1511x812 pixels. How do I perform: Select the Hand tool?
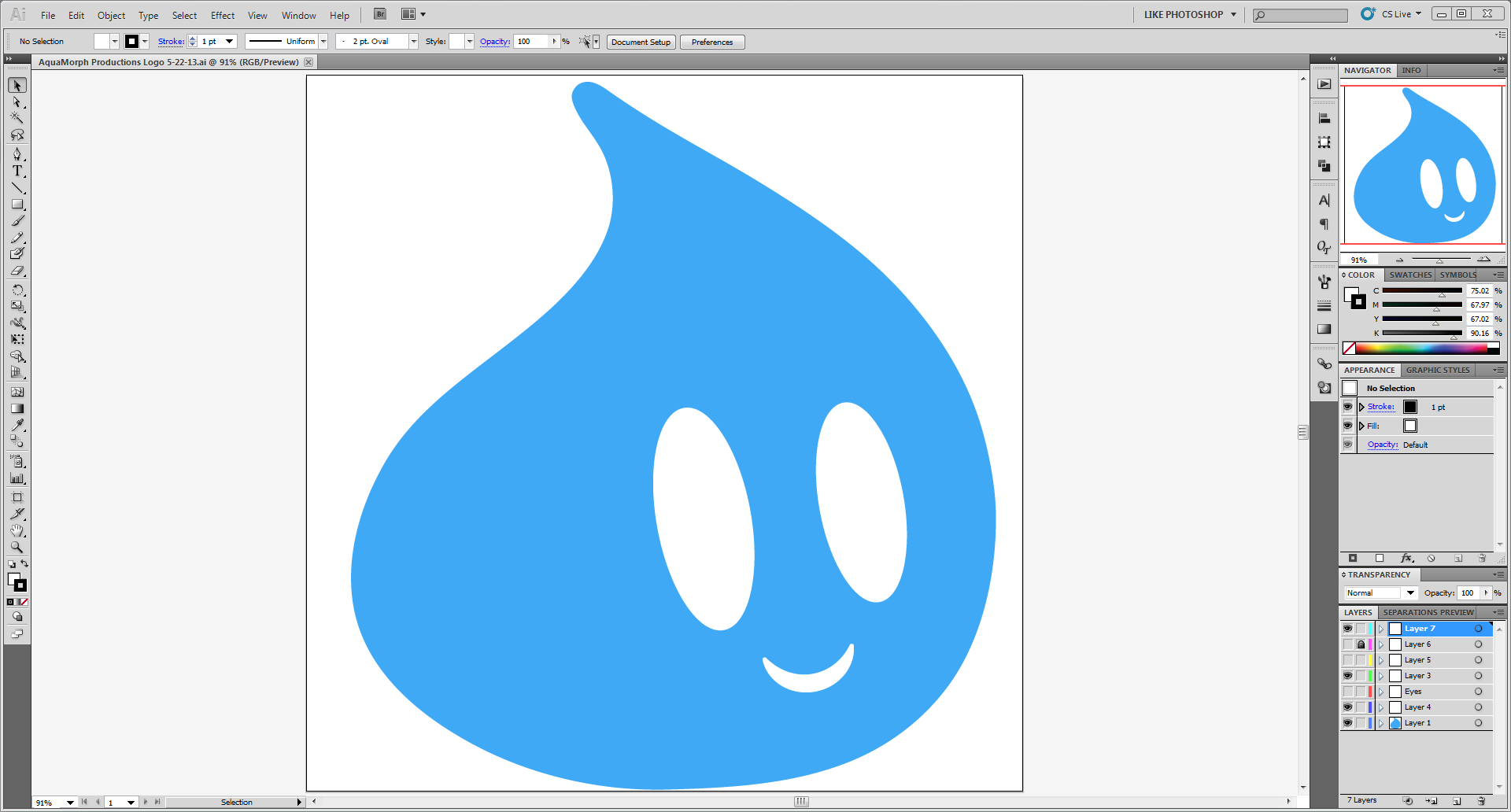pos(17,530)
